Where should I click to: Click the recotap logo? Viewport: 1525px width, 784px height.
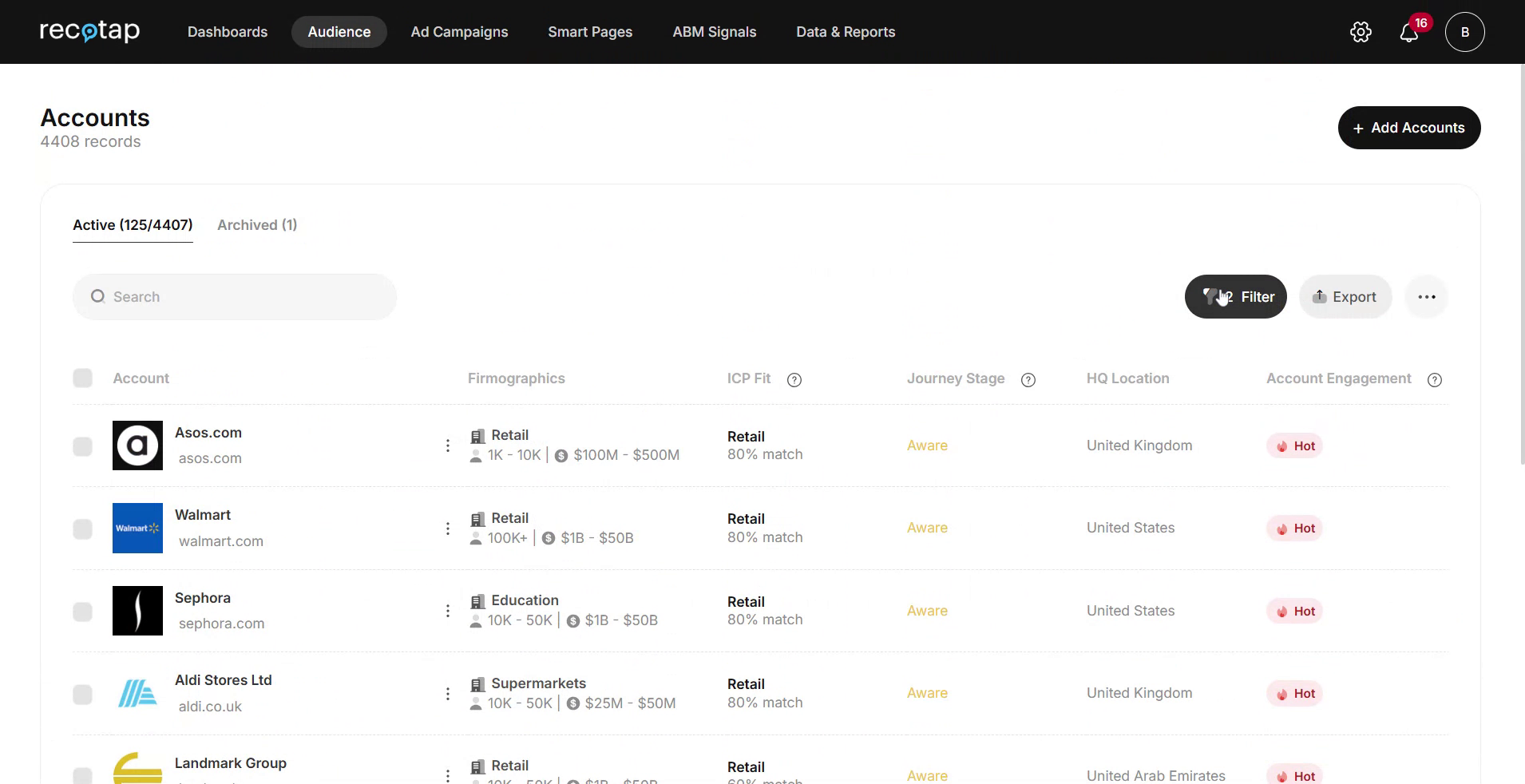coord(89,32)
